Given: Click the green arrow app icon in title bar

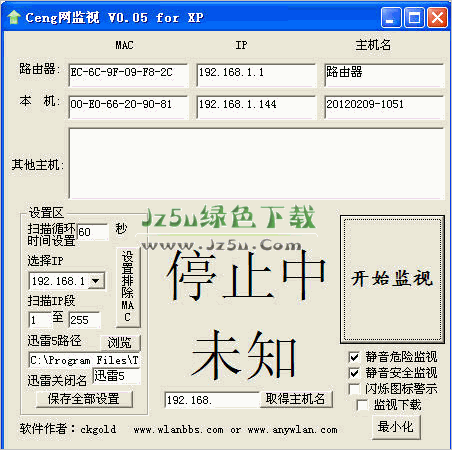Looking at the screenshot, I should pos(14,17).
